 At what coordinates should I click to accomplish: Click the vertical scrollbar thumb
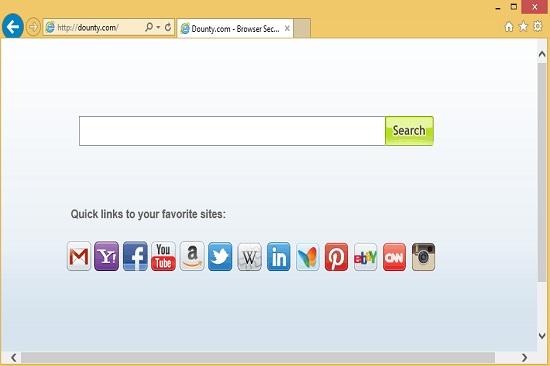(x=542, y=172)
